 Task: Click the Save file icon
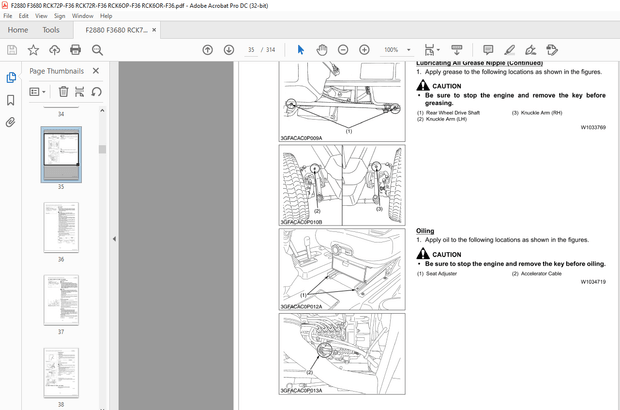point(11,49)
